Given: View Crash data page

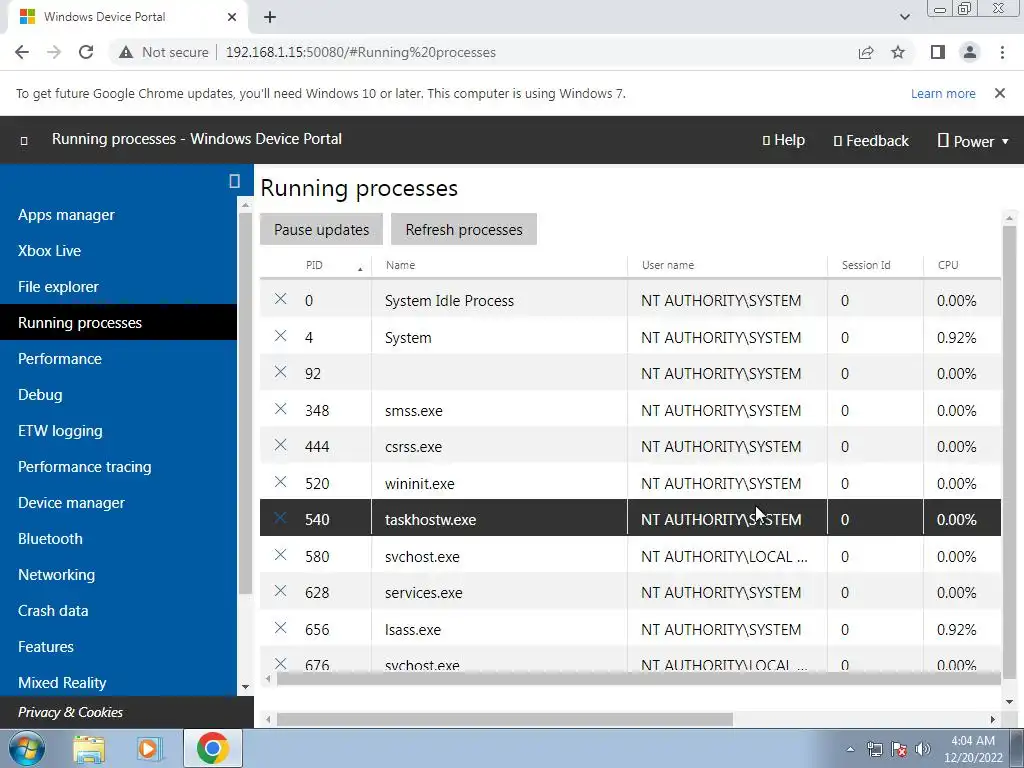Looking at the screenshot, I should [x=53, y=611].
